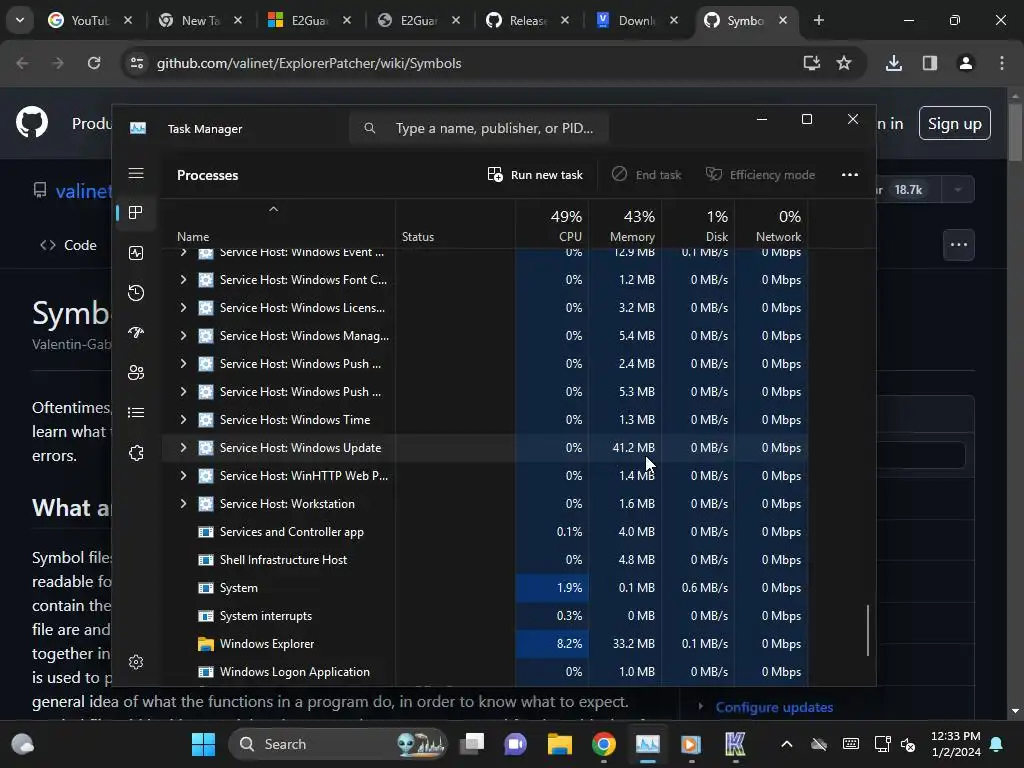Open the notification bell in taskbar
The image size is (1024, 768).
pyautogui.click(x=997, y=744)
